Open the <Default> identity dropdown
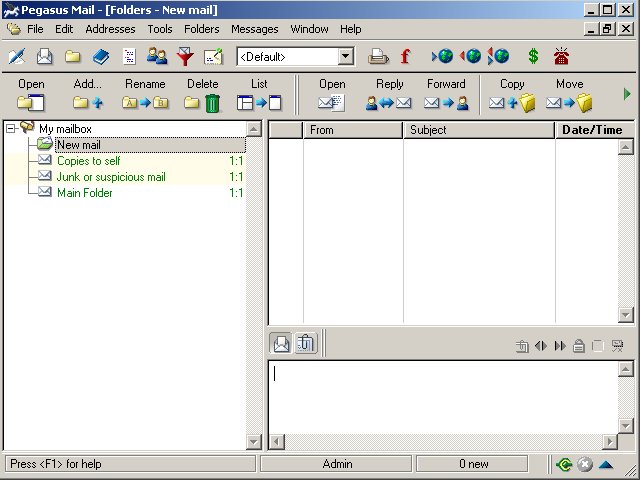 pos(346,56)
